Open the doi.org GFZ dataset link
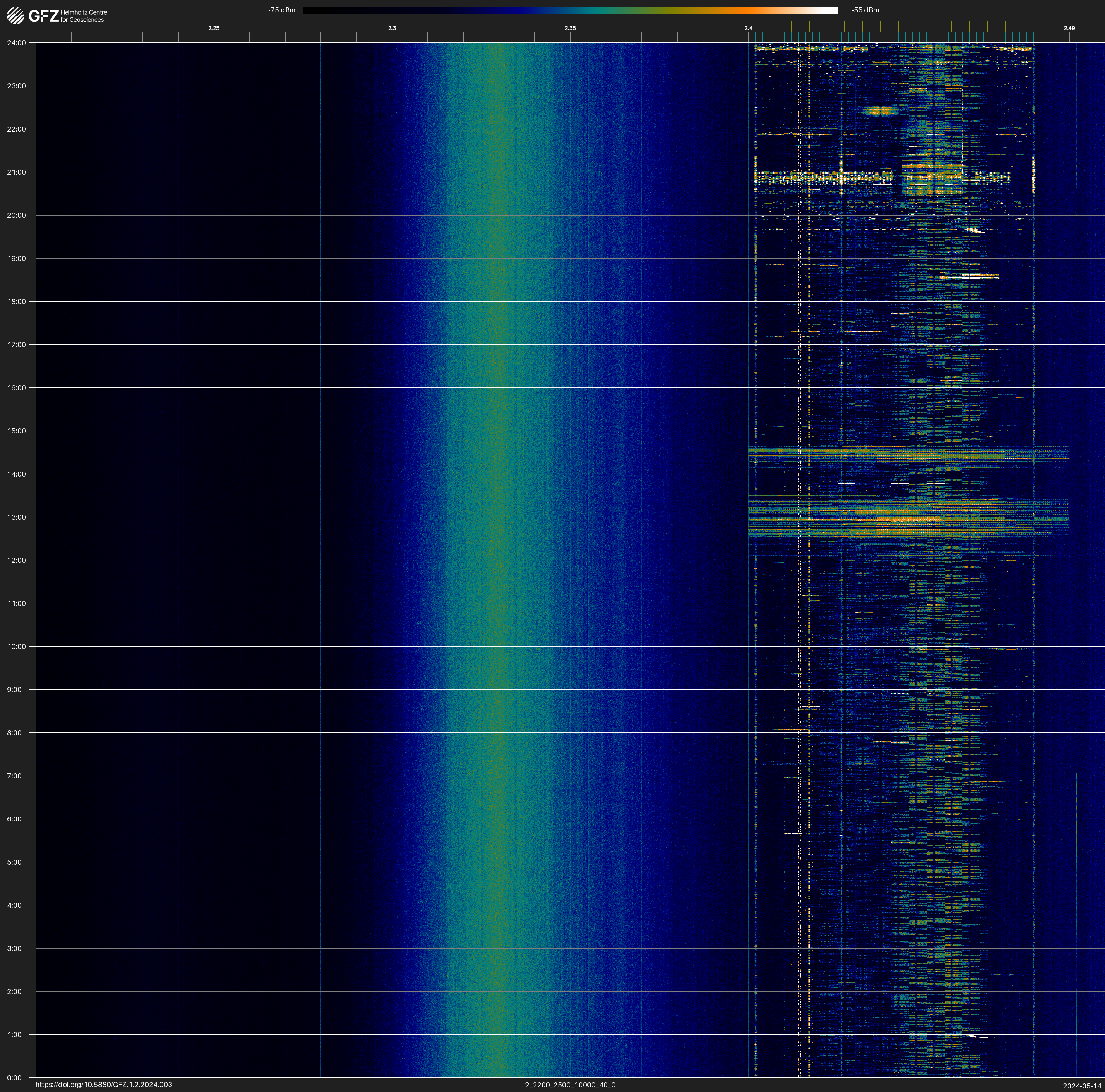Viewport: 1105px width, 1092px height. 103,1085
